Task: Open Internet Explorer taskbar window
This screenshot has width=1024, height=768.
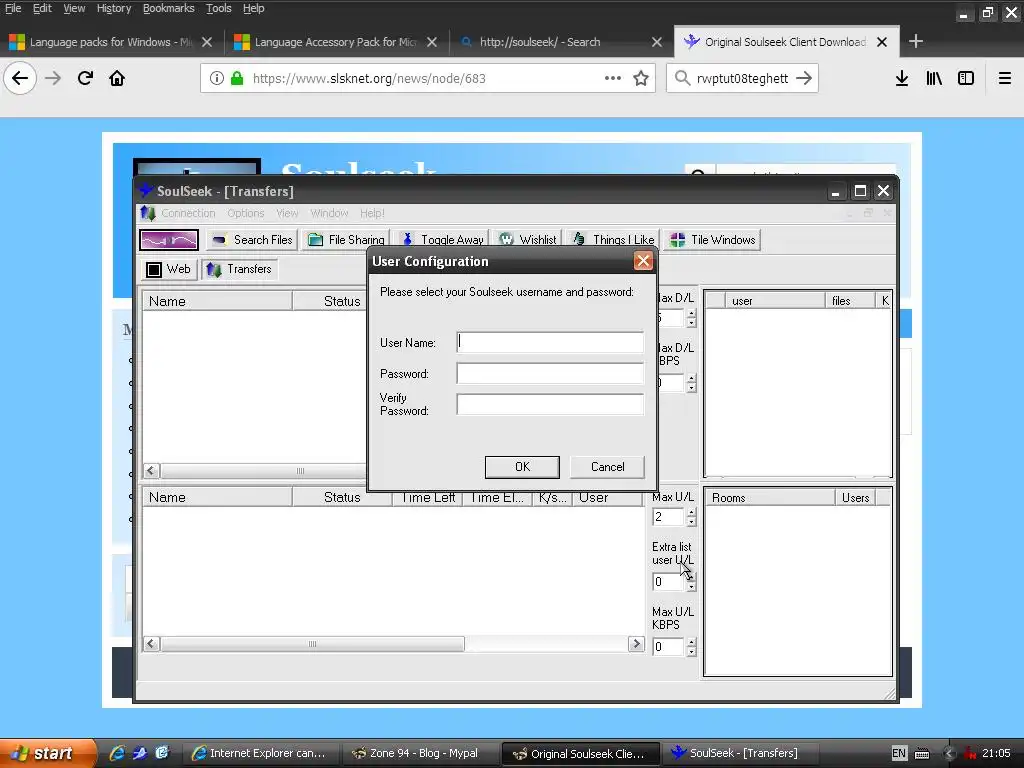Action: (261, 753)
